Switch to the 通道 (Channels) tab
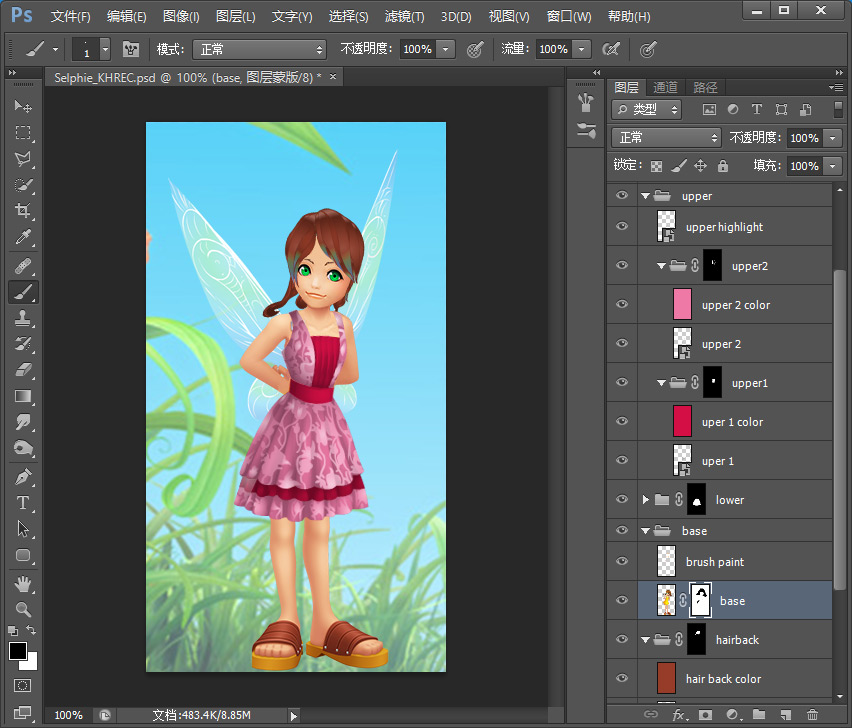This screenshot has height=728, width=852. 664,87
